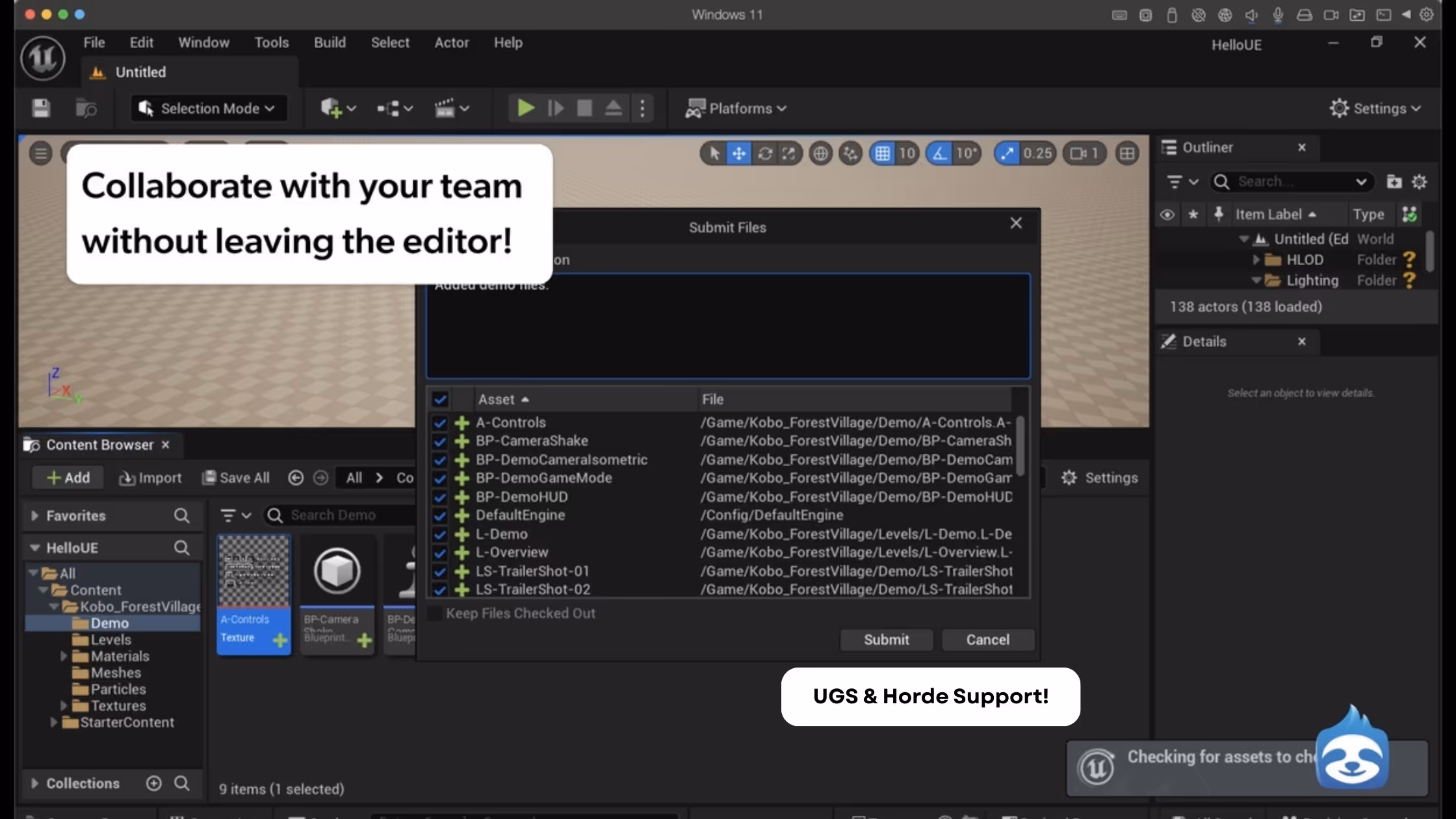The image size is (1456, 819).
Task: Open the Build menu
Action: pyautogui.click(x=330, y=42)
